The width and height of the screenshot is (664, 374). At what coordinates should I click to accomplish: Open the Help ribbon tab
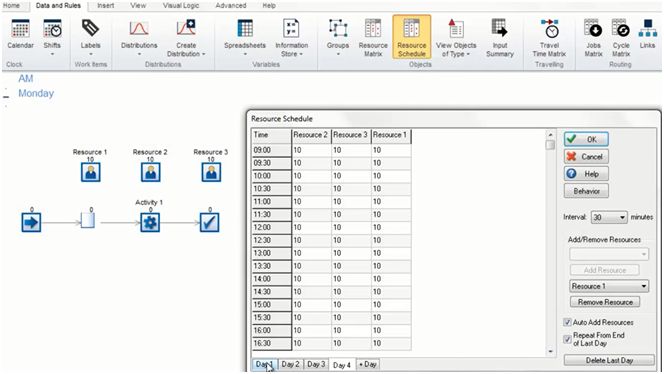(269, 6)
